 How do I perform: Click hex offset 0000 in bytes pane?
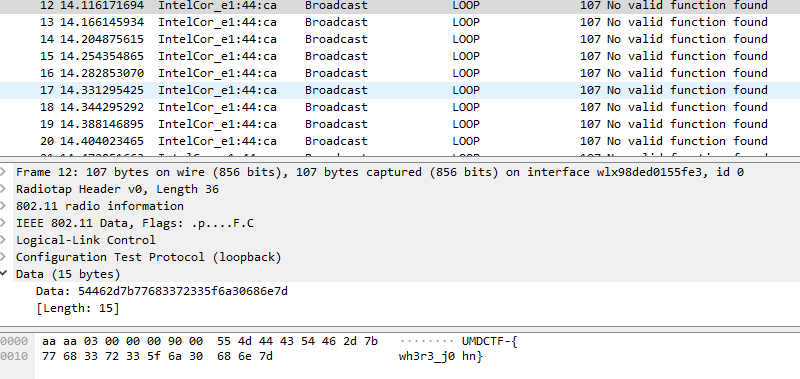coord(14,341)
